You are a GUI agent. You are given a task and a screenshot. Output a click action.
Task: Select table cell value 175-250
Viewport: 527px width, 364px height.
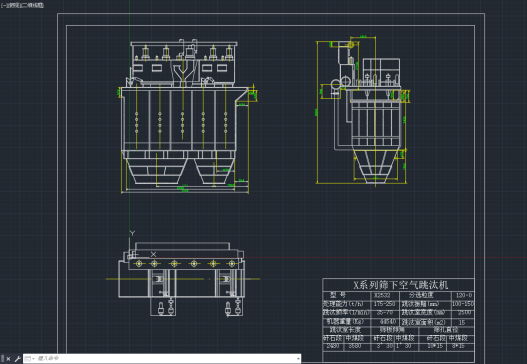pos(384,304)
